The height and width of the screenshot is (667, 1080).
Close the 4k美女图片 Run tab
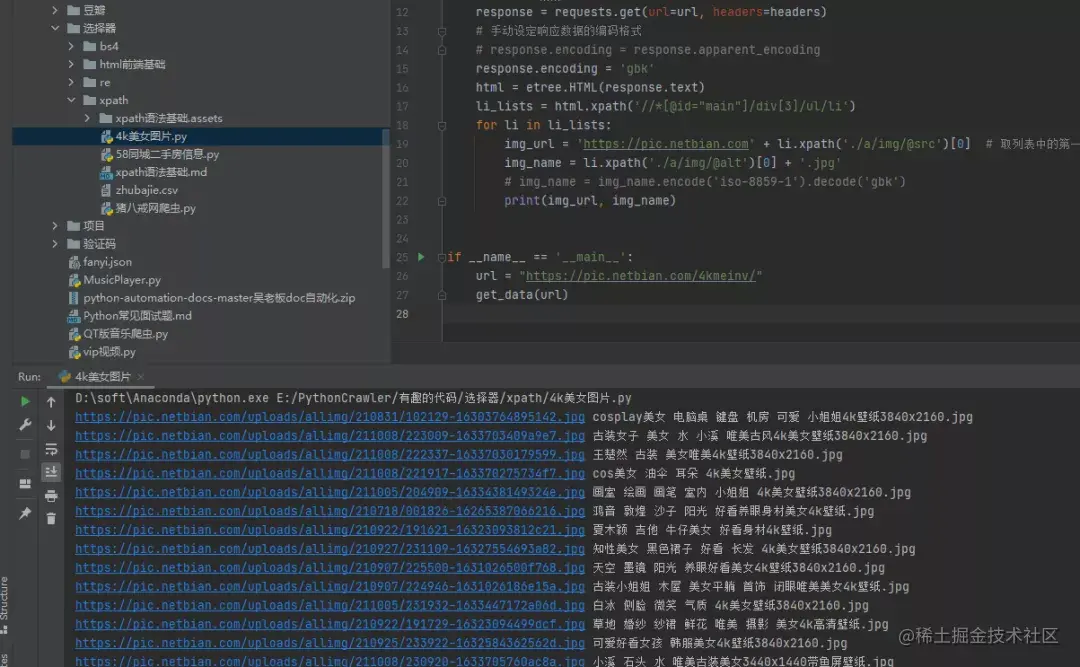141,376
